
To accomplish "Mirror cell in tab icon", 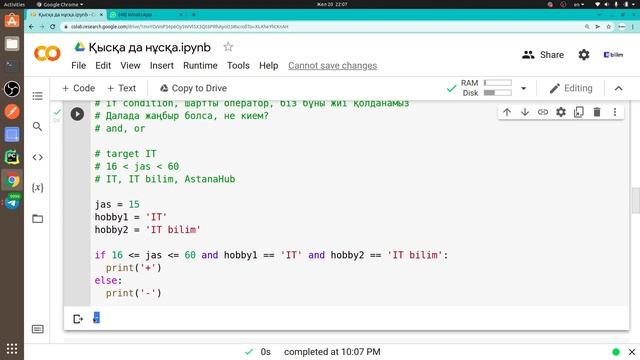I will point(579,112).
